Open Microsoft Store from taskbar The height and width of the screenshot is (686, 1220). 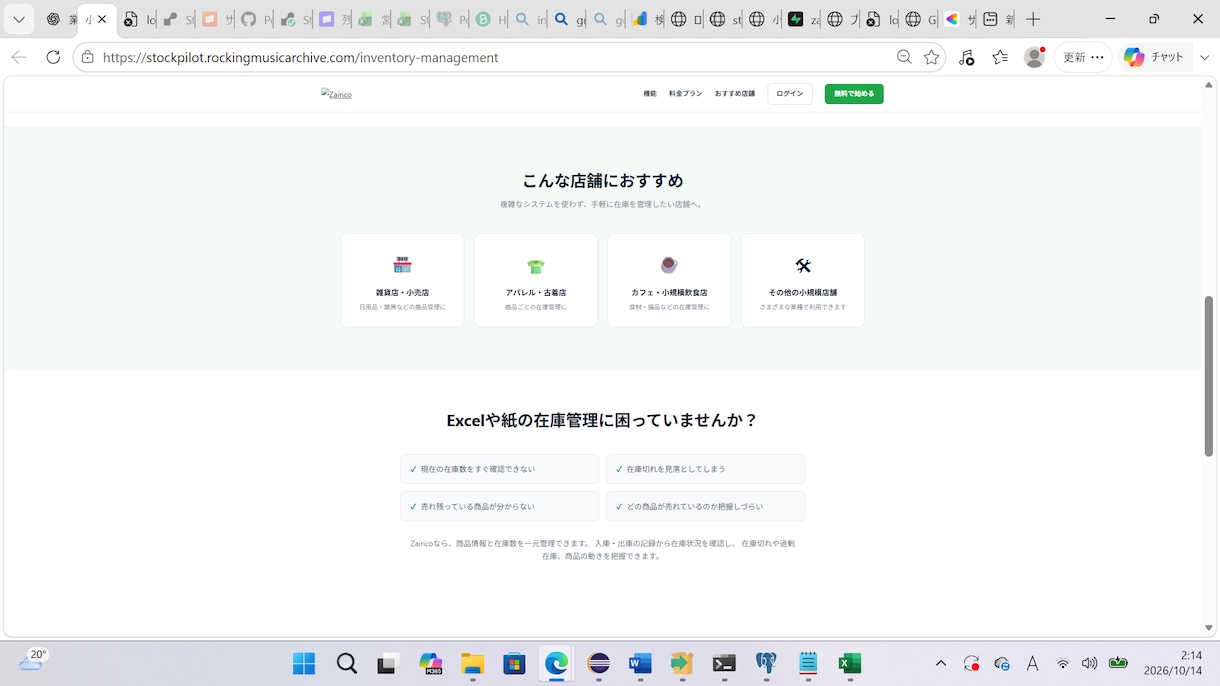514,663
